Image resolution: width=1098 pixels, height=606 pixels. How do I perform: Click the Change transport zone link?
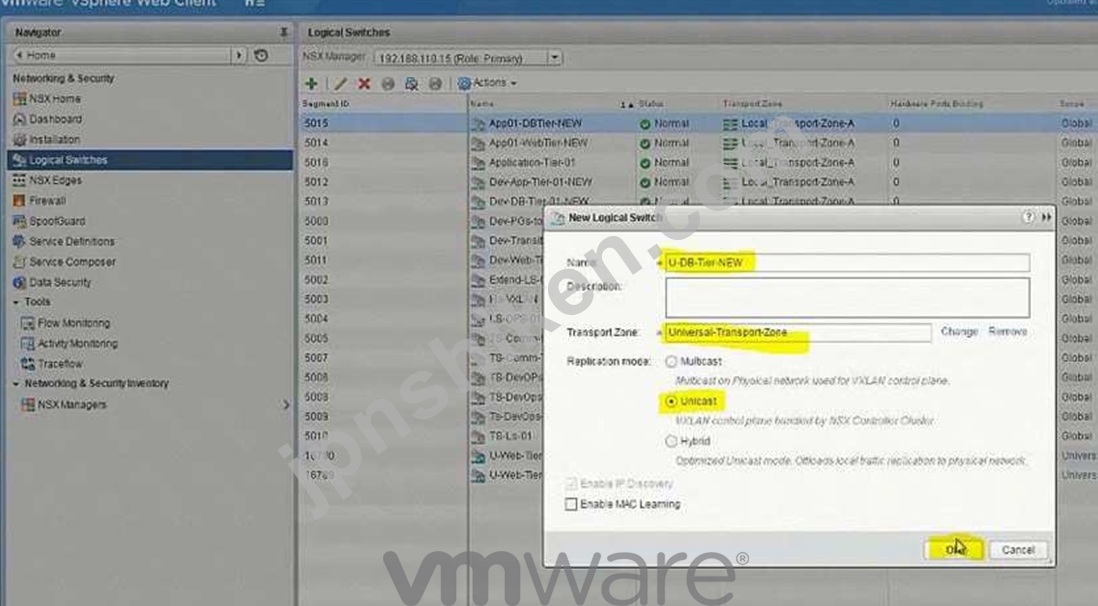[x=959, y=331]
